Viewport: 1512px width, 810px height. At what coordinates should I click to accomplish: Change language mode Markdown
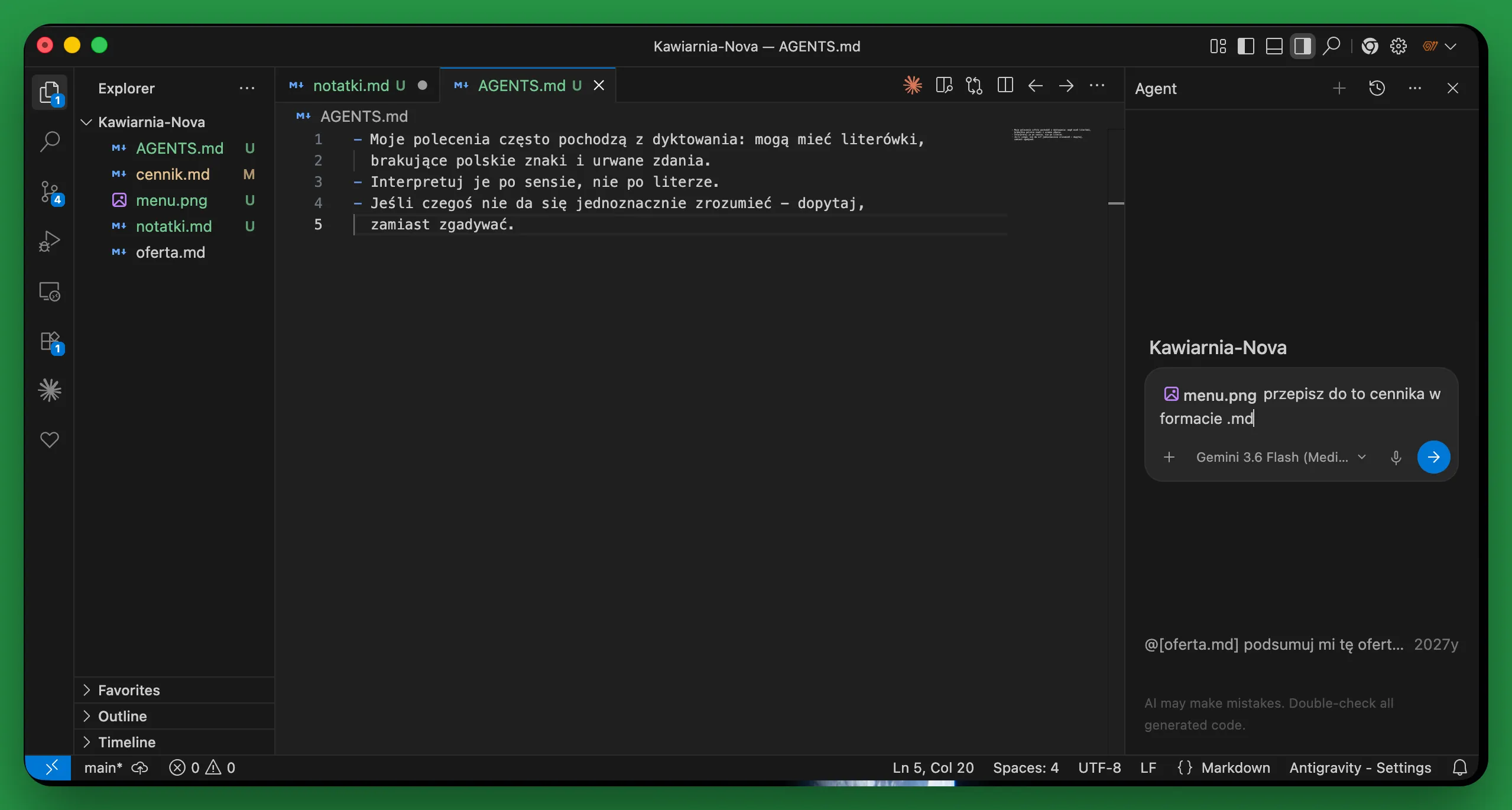1235,767
